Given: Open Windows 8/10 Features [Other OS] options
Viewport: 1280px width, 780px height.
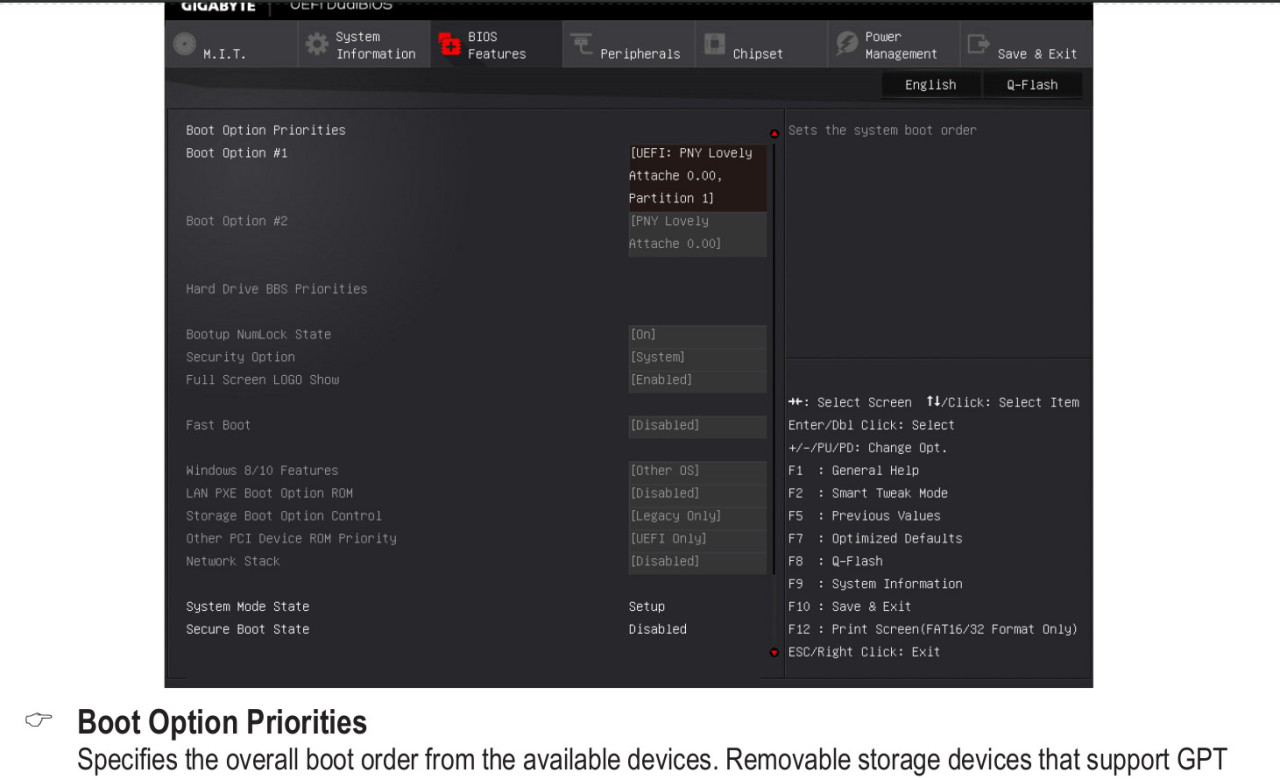Looking at the screenshot, I should click(x=697, y=471).
